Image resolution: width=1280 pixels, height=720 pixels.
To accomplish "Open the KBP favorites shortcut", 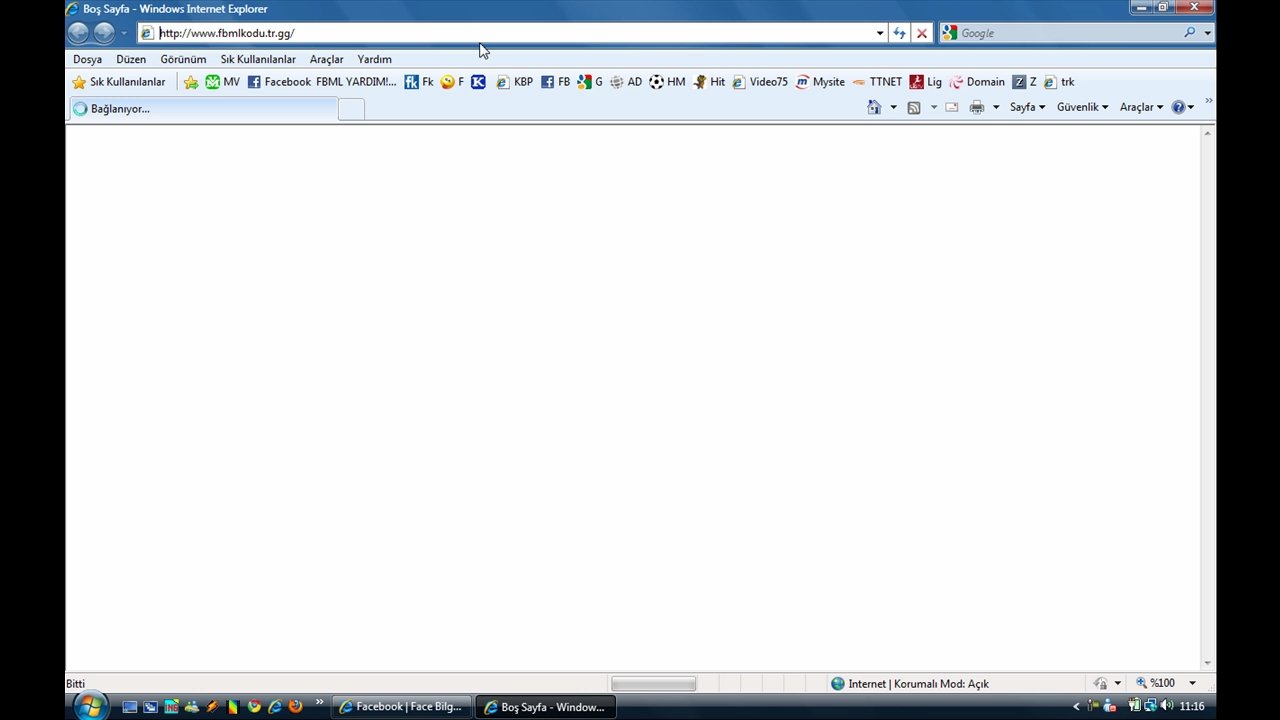I will [x=514, y=82].
